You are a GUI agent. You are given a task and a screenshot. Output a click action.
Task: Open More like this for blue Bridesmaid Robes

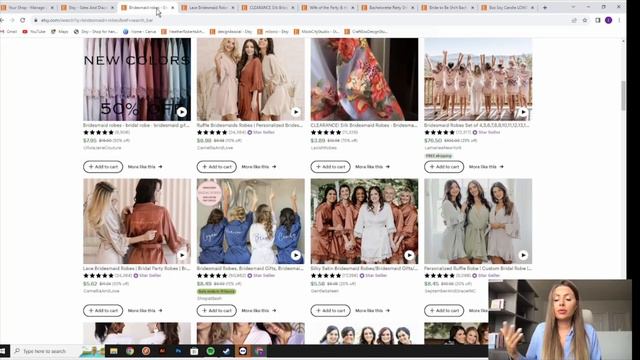(x=259, y=310)
